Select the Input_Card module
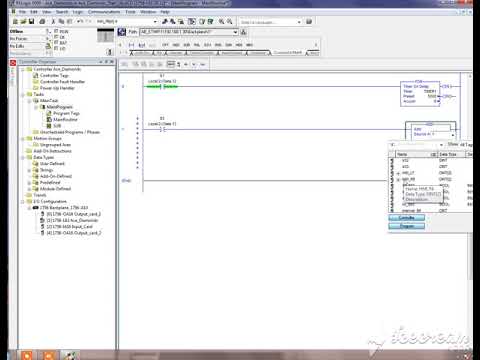The width and height of the screenshot is (480, 360). 69,227
